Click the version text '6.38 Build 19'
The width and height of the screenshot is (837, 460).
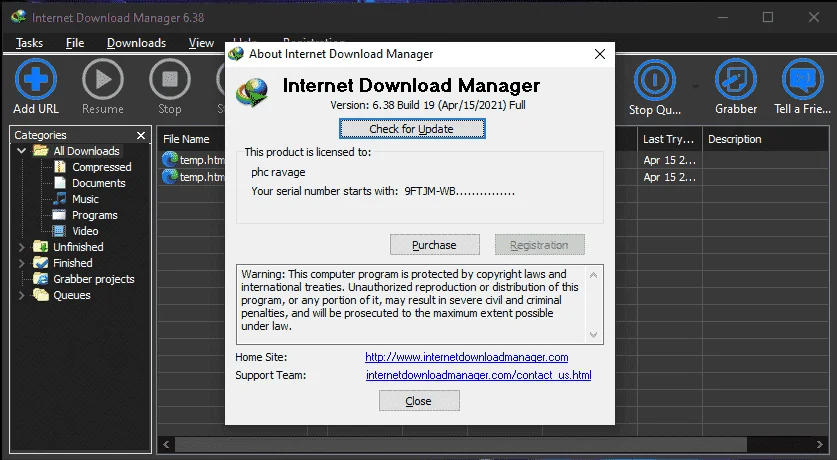click(x=404, y=105)
